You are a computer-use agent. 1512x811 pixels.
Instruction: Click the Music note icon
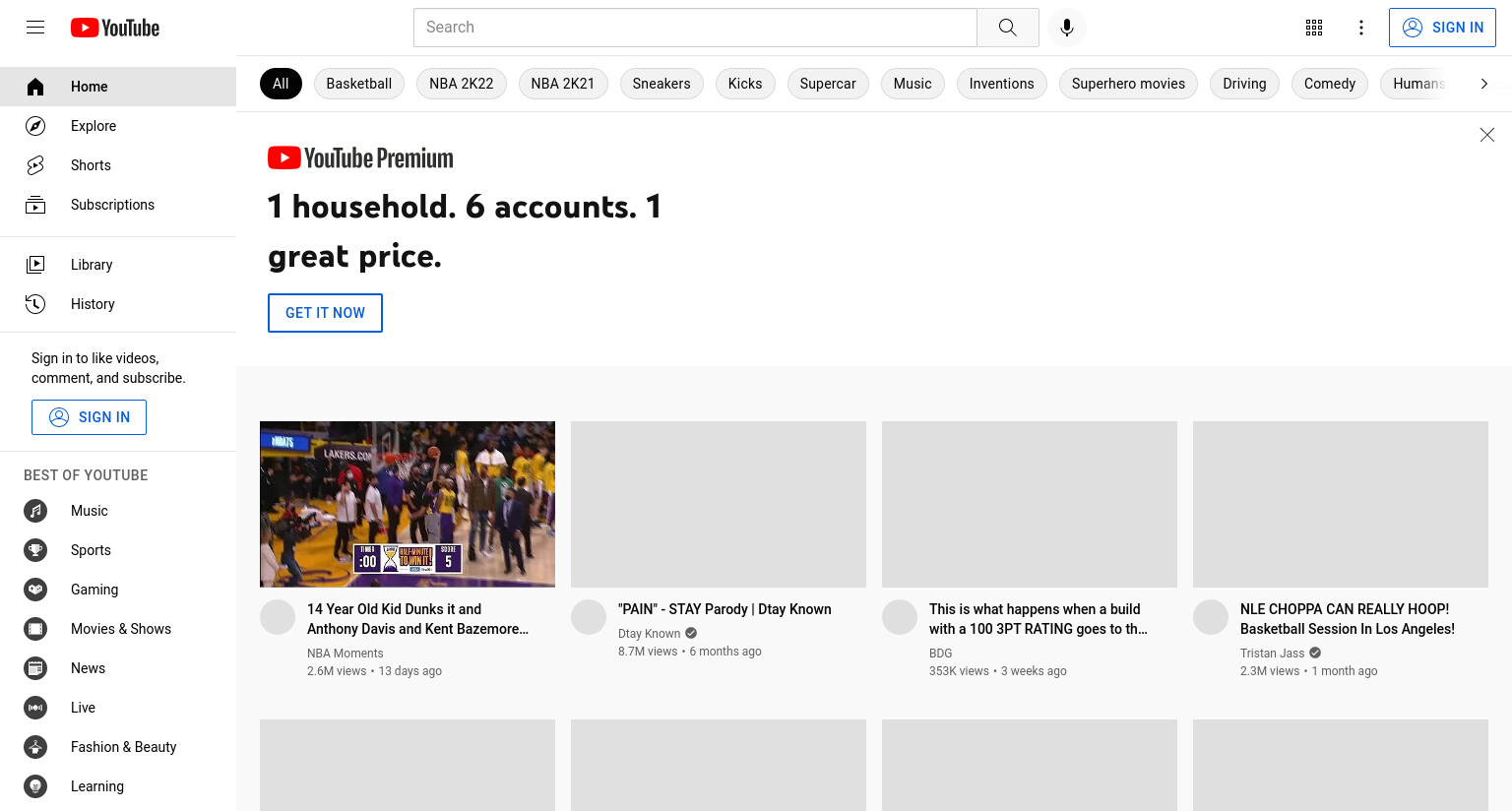35,511
